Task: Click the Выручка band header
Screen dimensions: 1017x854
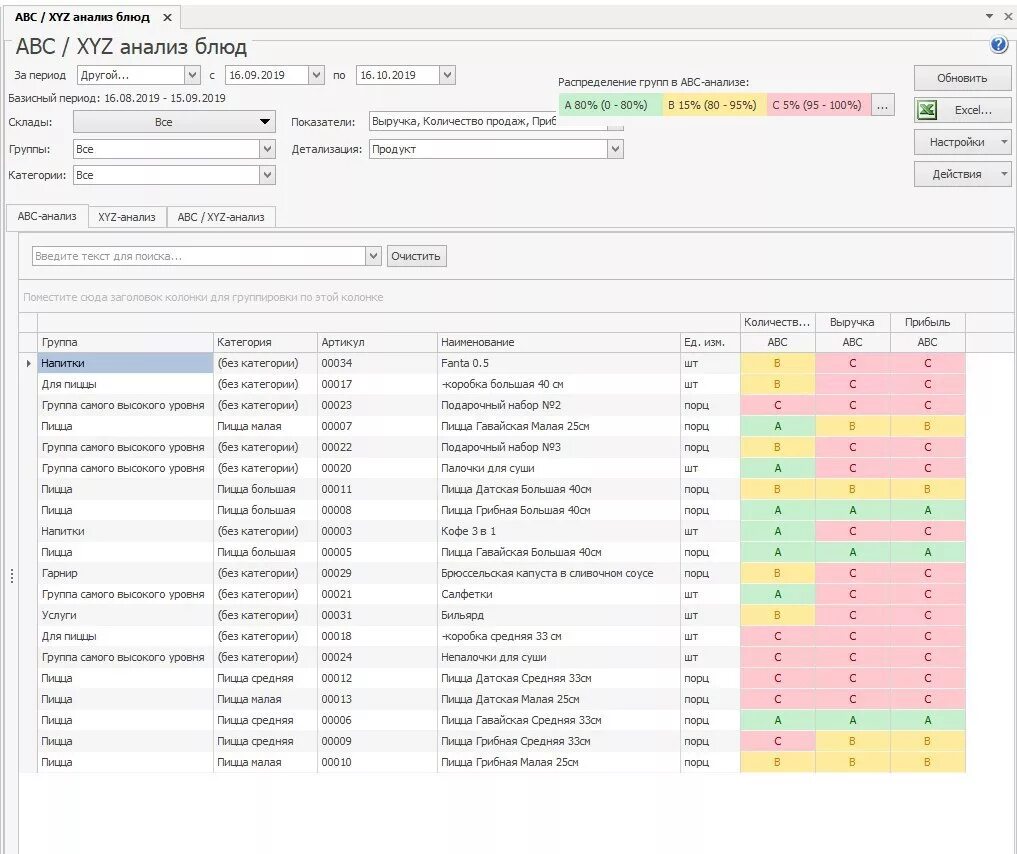Action: tap(852, 322)
